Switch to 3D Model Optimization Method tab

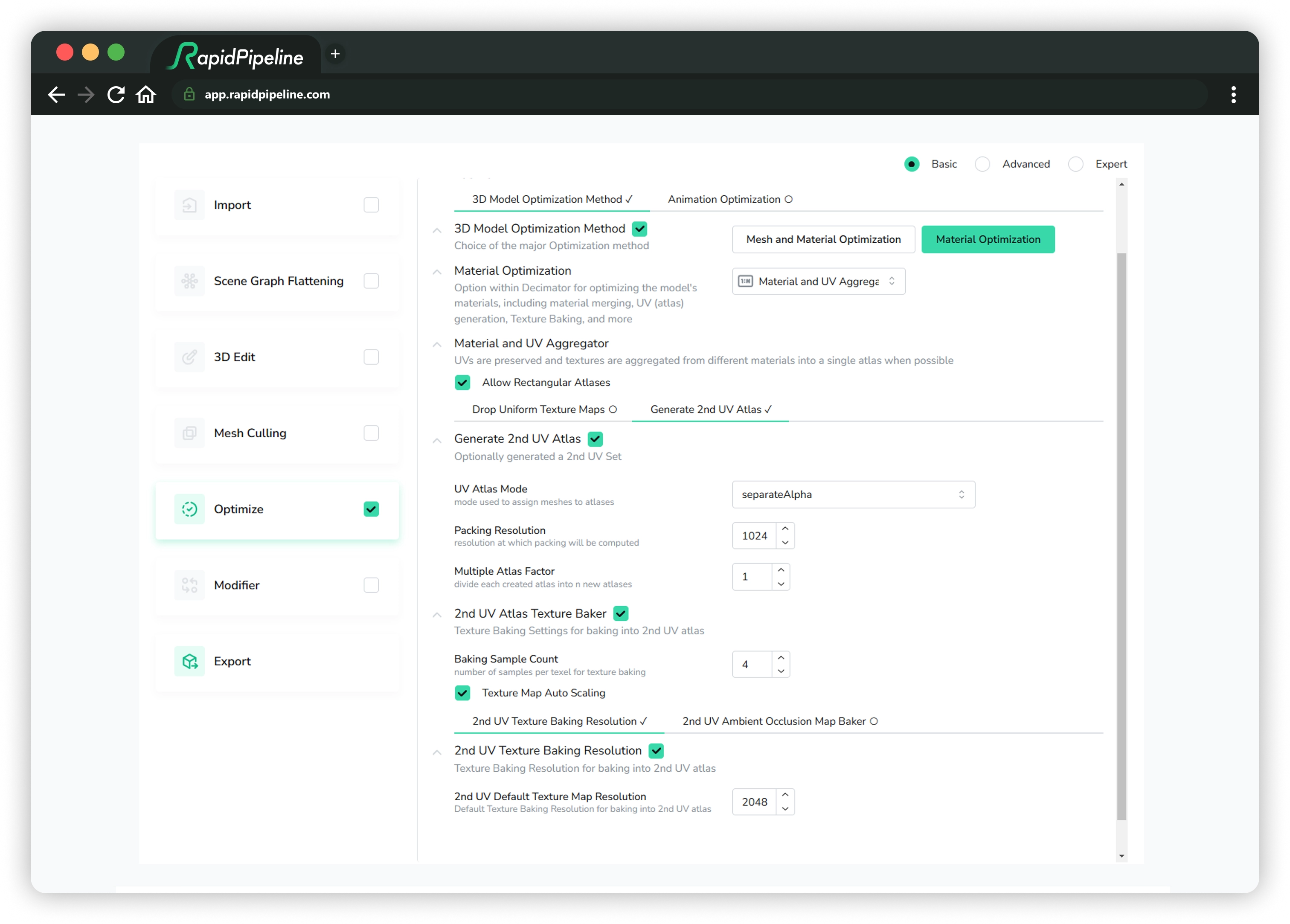[552, 199]
